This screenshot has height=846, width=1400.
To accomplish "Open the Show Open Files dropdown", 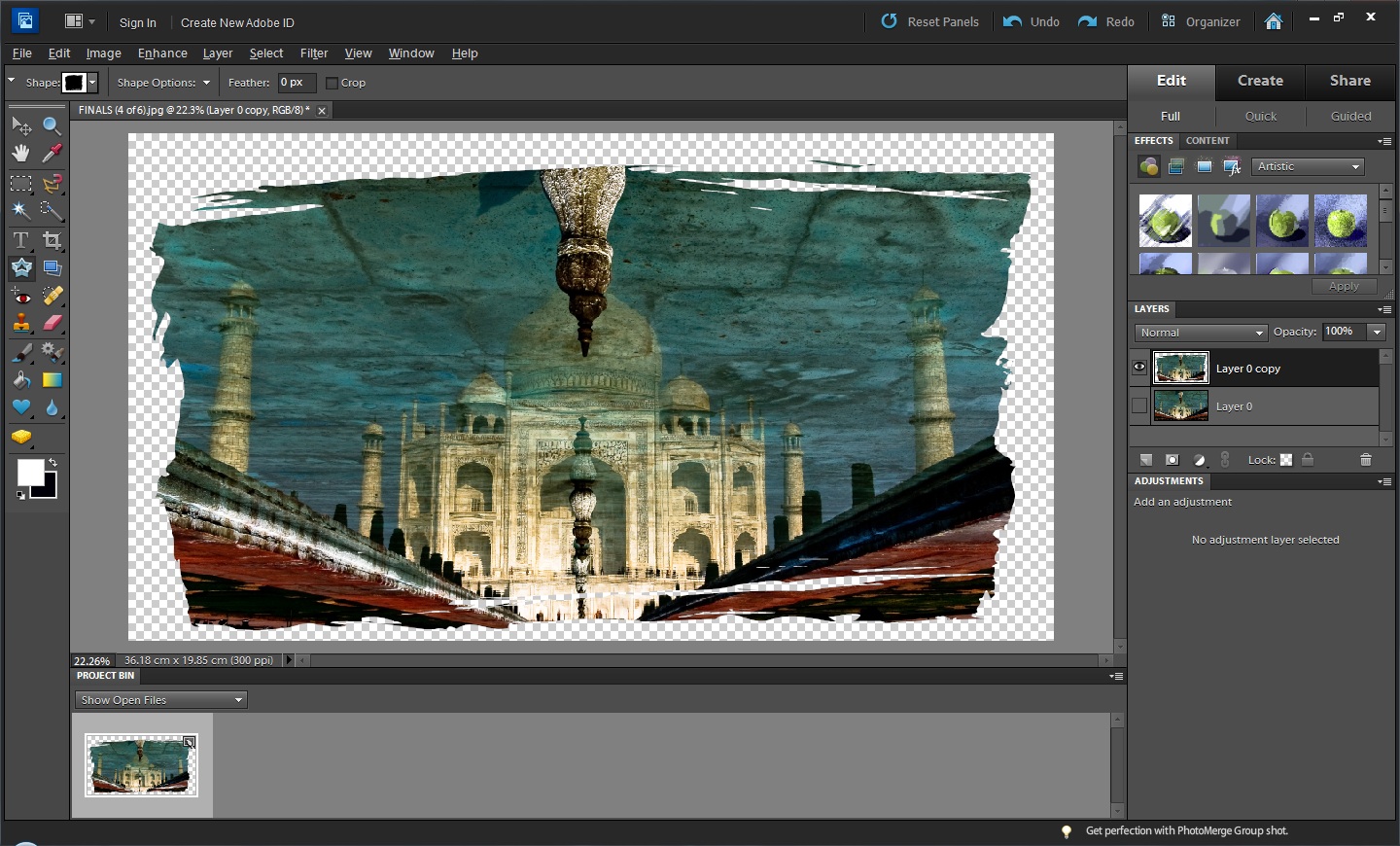I will tap(161, 700).
